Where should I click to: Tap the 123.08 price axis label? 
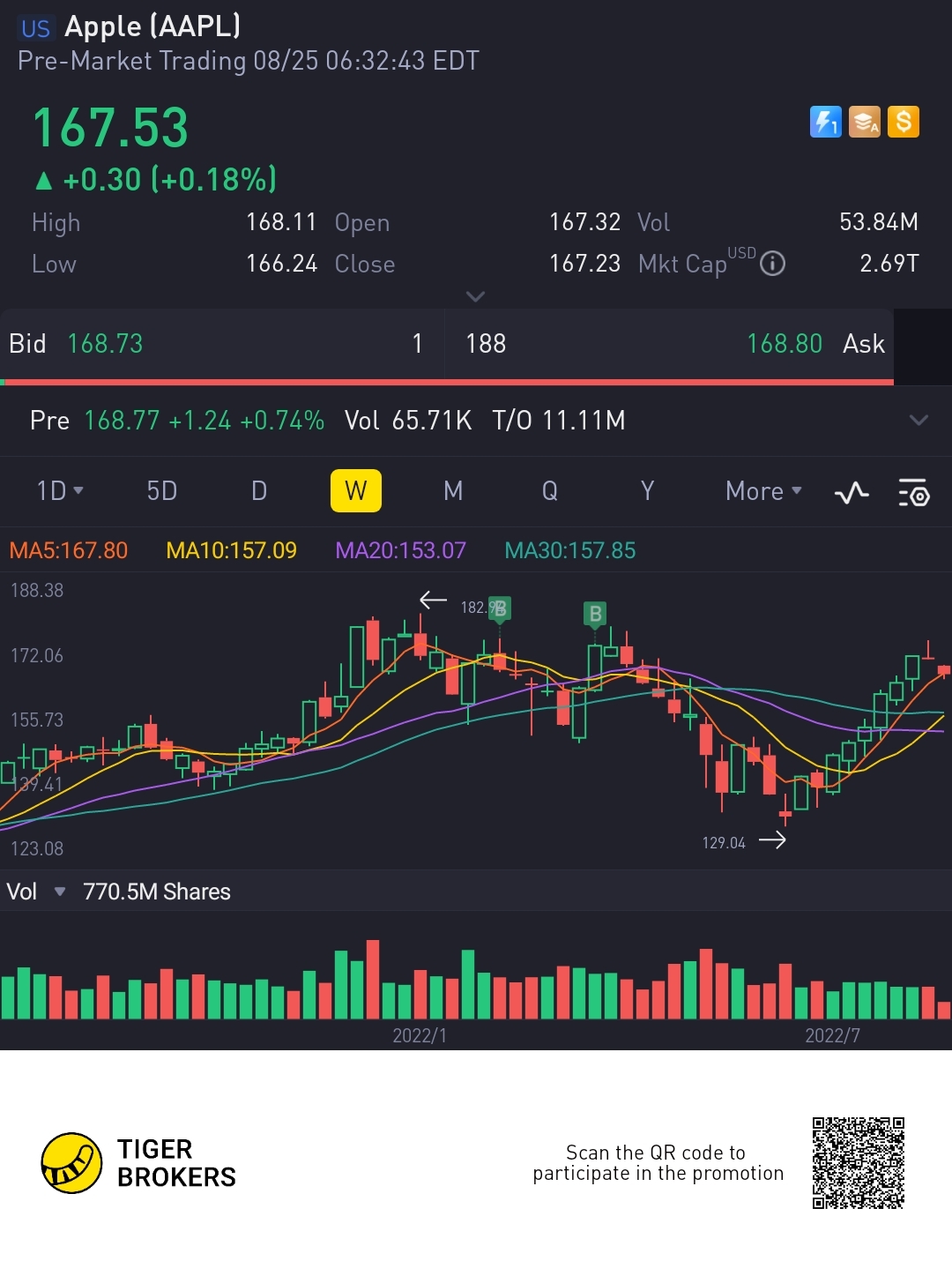coord(37,849)
